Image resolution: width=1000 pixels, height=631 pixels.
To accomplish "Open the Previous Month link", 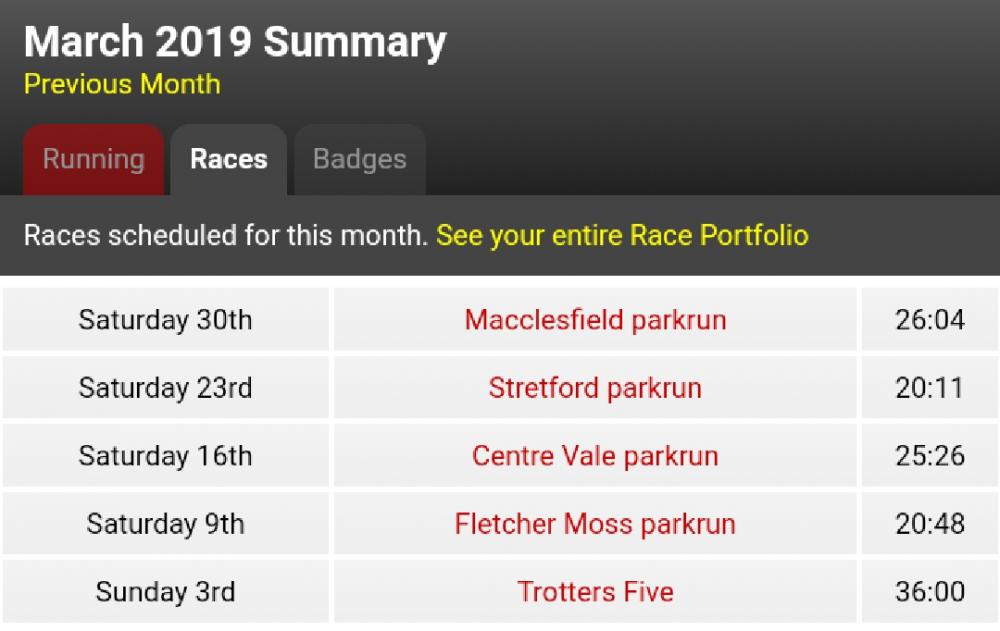I will pyautogui.click(x=122, y=84).
